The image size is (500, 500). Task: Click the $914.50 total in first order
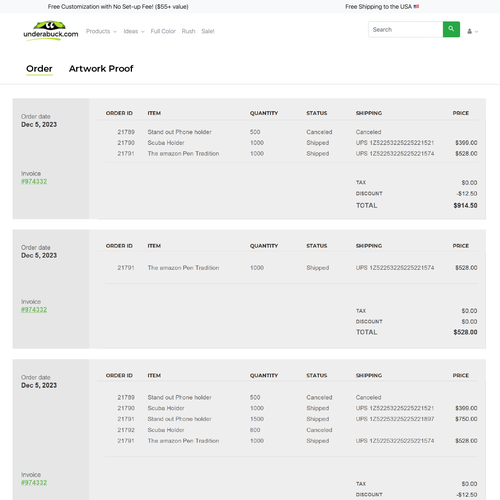[x=465, y=206]
